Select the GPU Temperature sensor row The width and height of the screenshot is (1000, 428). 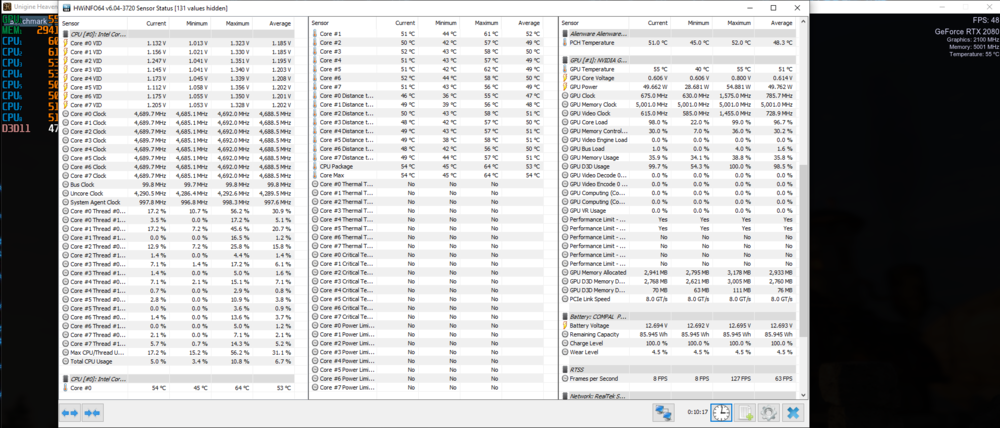(596, 69)
